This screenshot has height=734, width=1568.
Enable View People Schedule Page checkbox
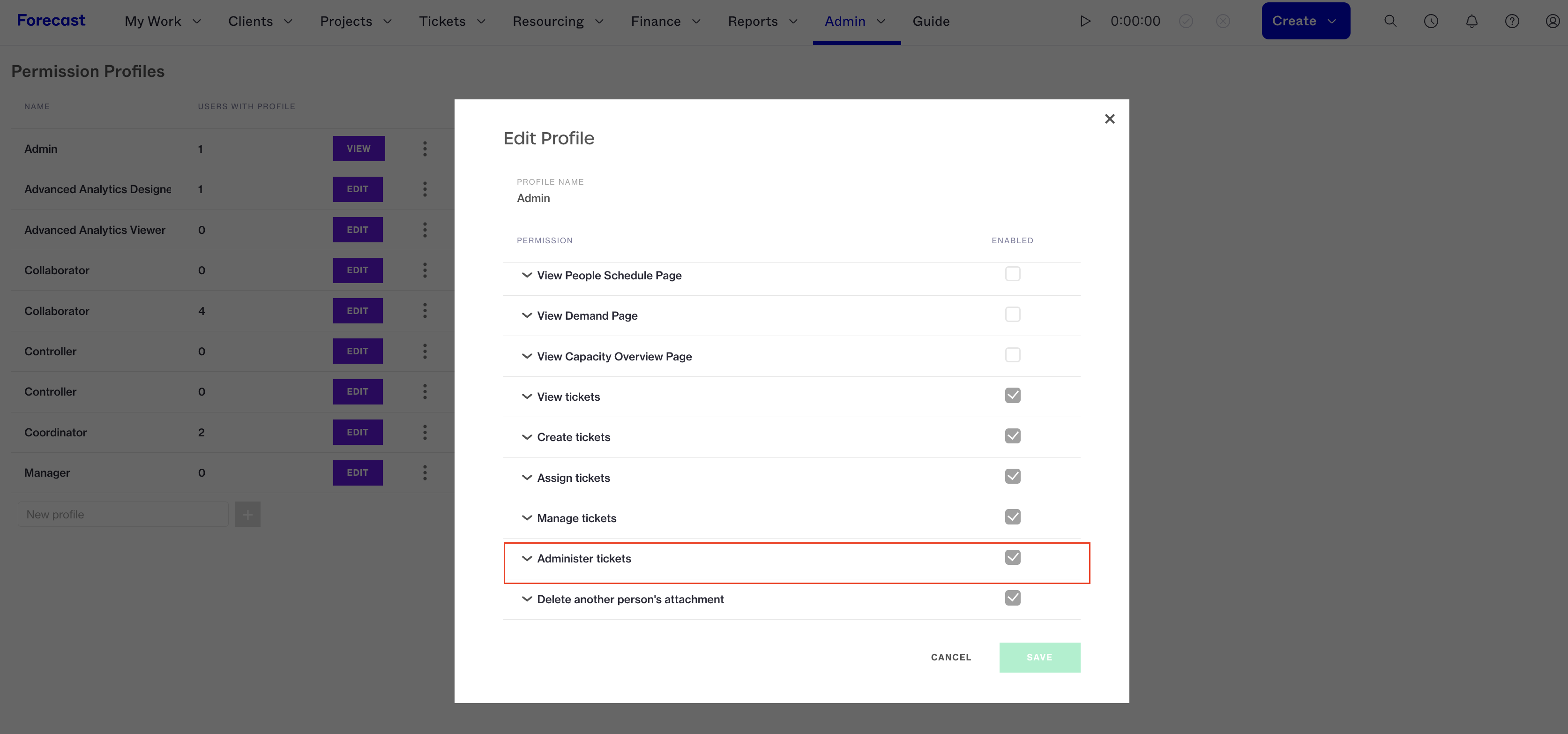point(1012,274)
